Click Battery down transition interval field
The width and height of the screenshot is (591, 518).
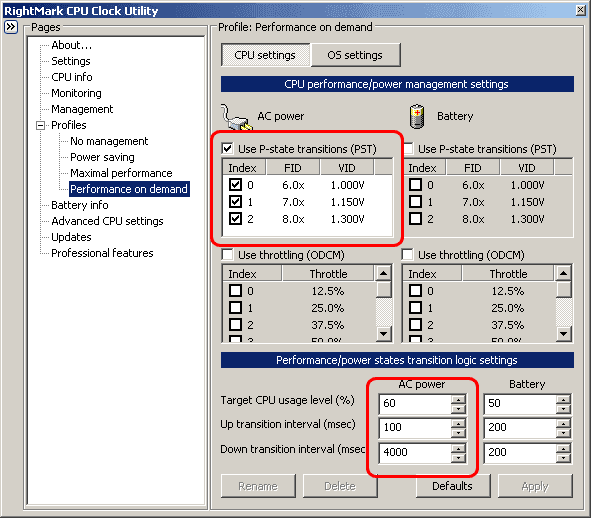(520, 452)
